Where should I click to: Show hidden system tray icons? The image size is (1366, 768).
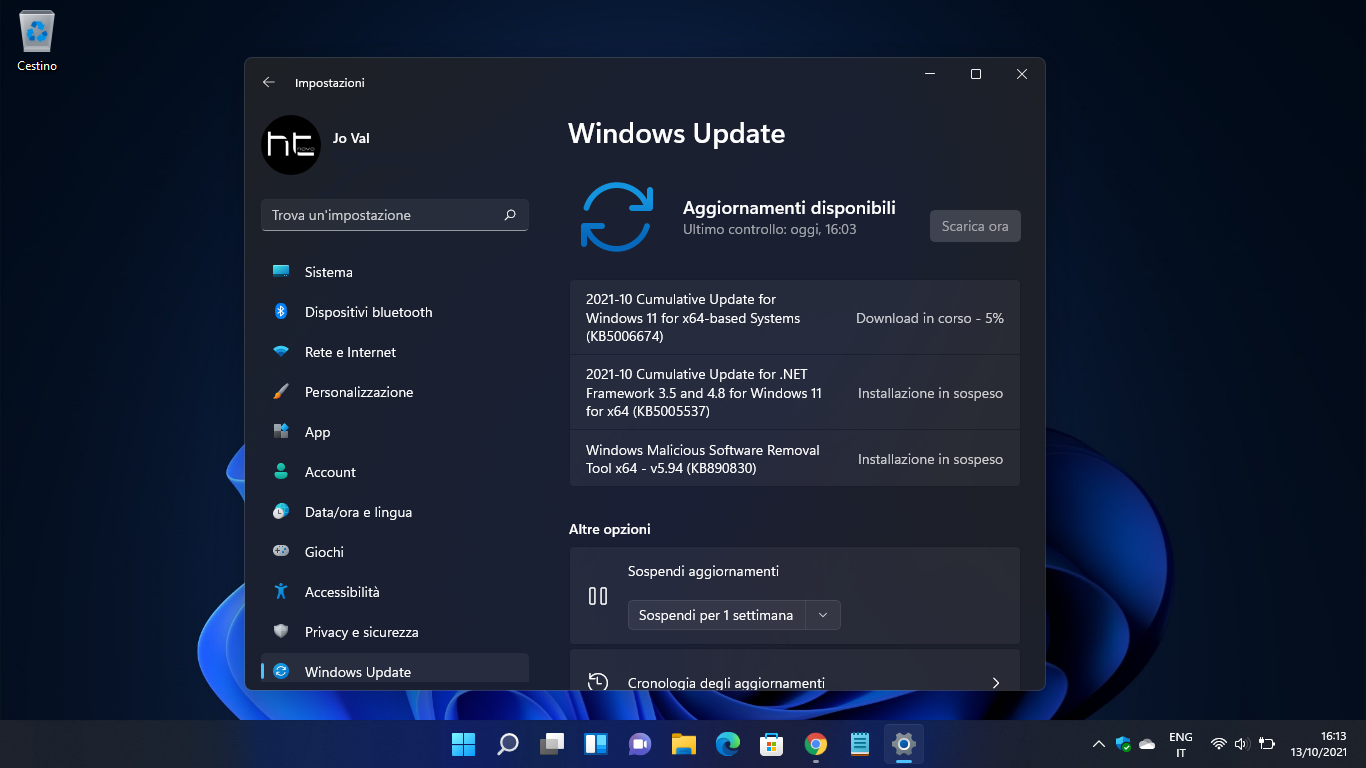tap(1098, 744)
